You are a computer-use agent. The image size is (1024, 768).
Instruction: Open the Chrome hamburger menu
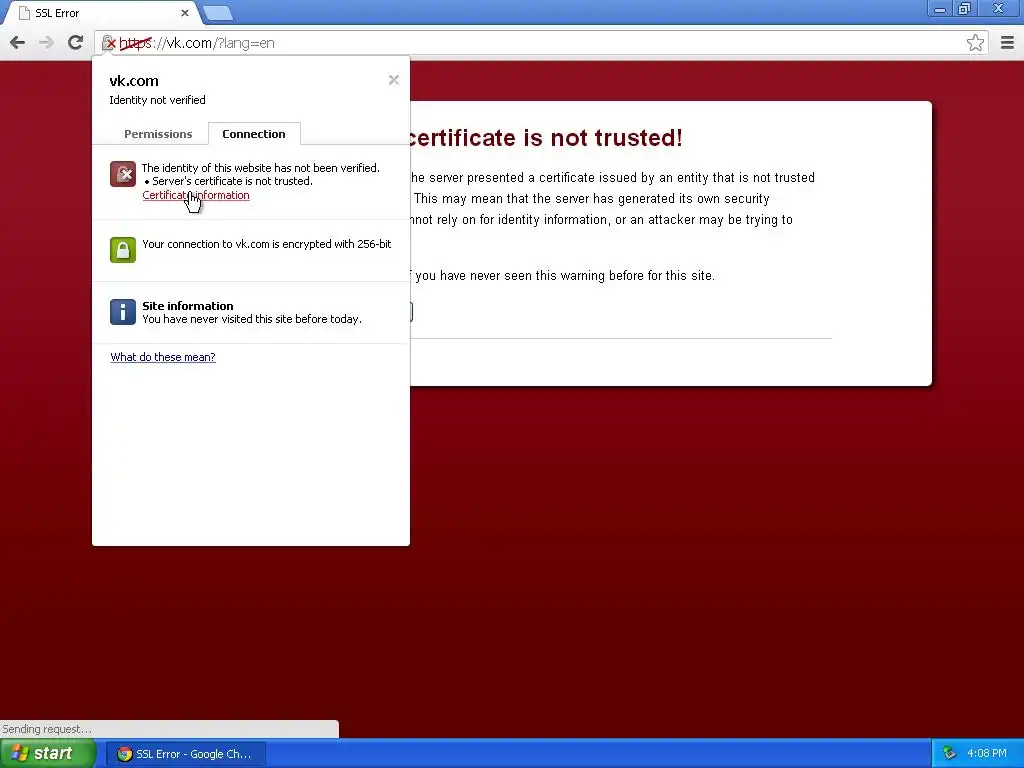(x=1007, y=43)
